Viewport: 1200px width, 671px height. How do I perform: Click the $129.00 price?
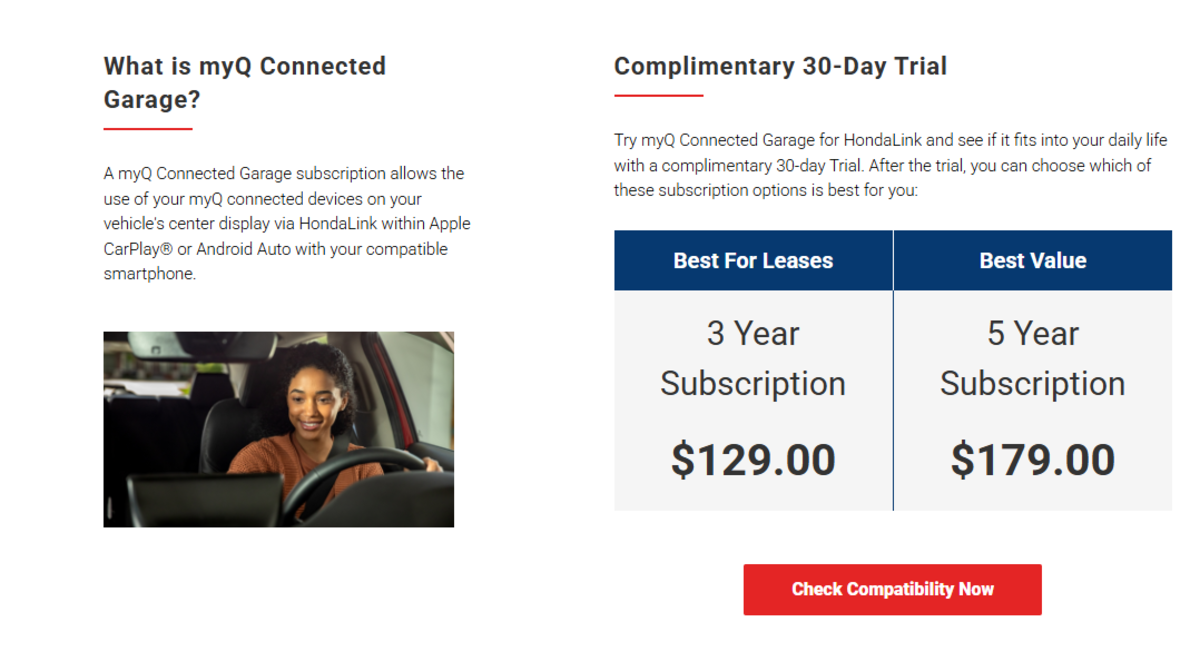point(753,460)
